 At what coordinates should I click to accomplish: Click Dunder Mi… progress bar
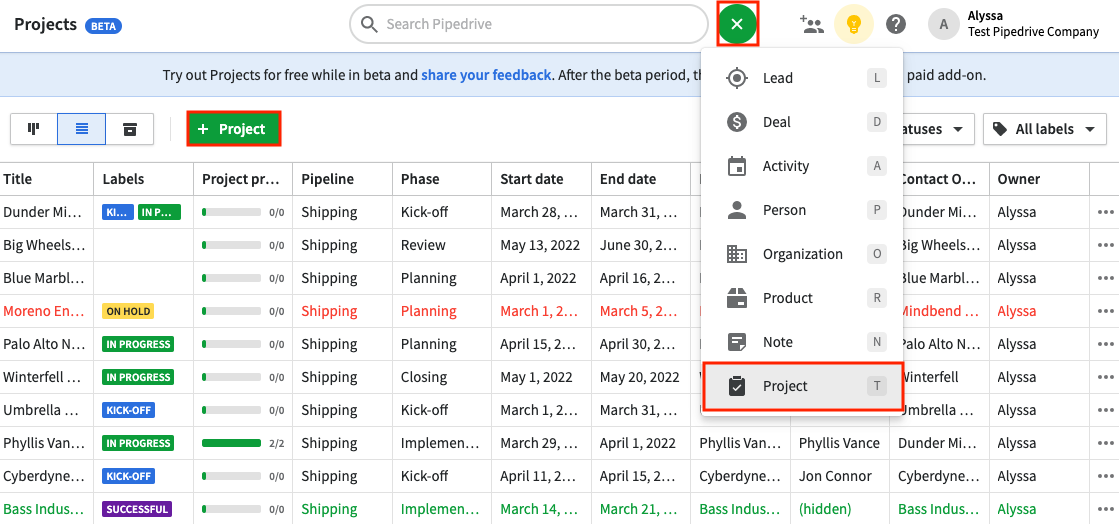[x=231, y=212]
